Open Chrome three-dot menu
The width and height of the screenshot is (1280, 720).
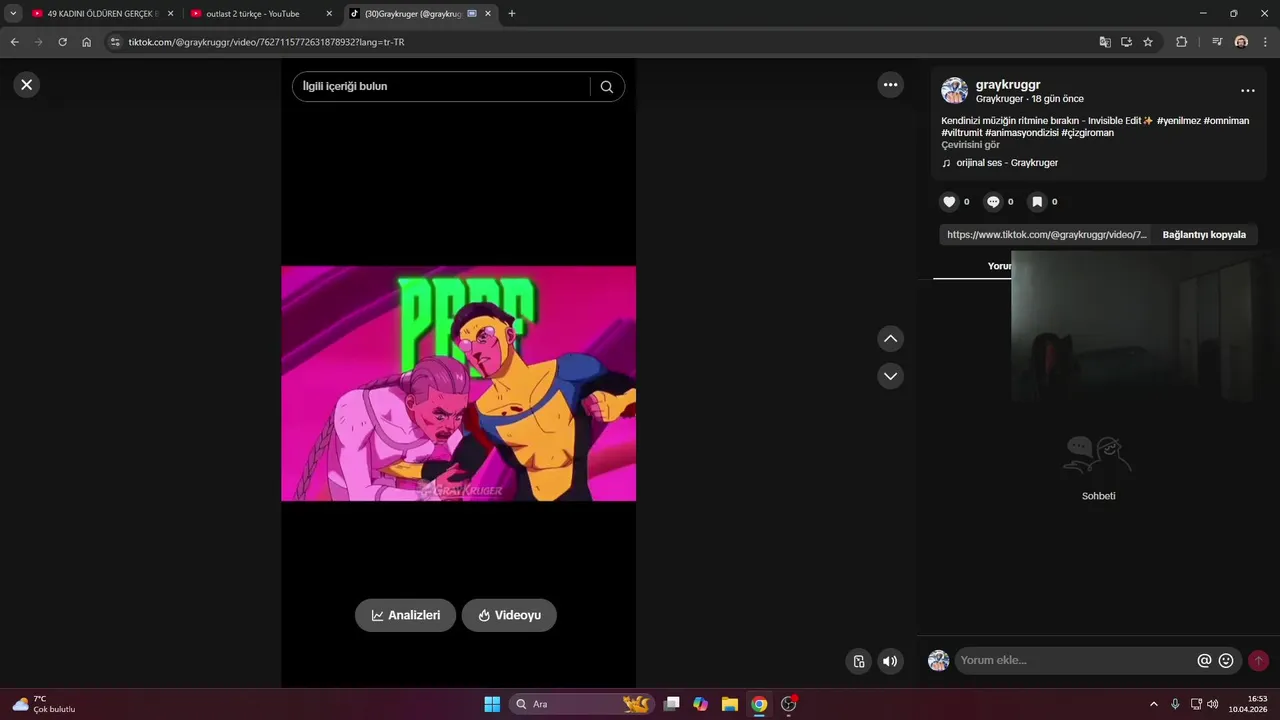(1265, 42)
